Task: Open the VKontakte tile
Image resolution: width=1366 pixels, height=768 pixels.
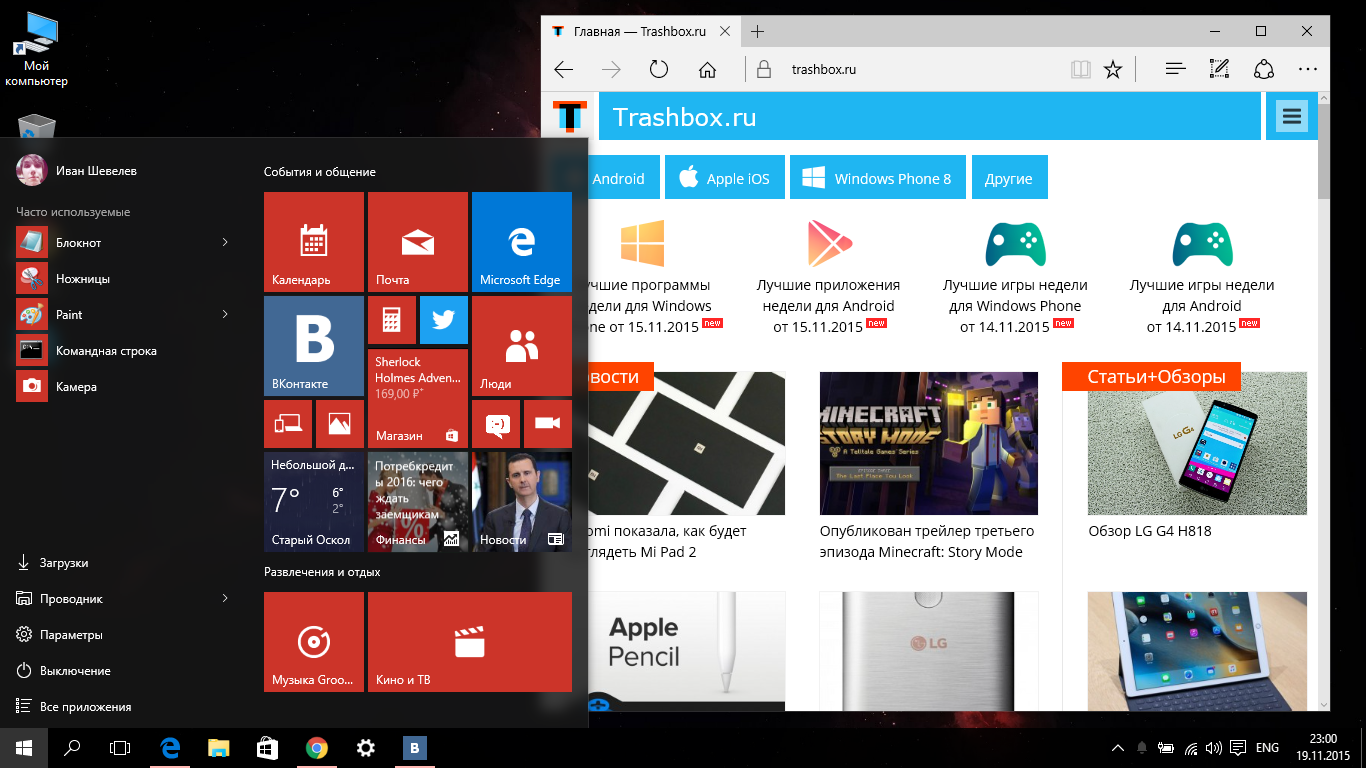Action: point(313,346)
